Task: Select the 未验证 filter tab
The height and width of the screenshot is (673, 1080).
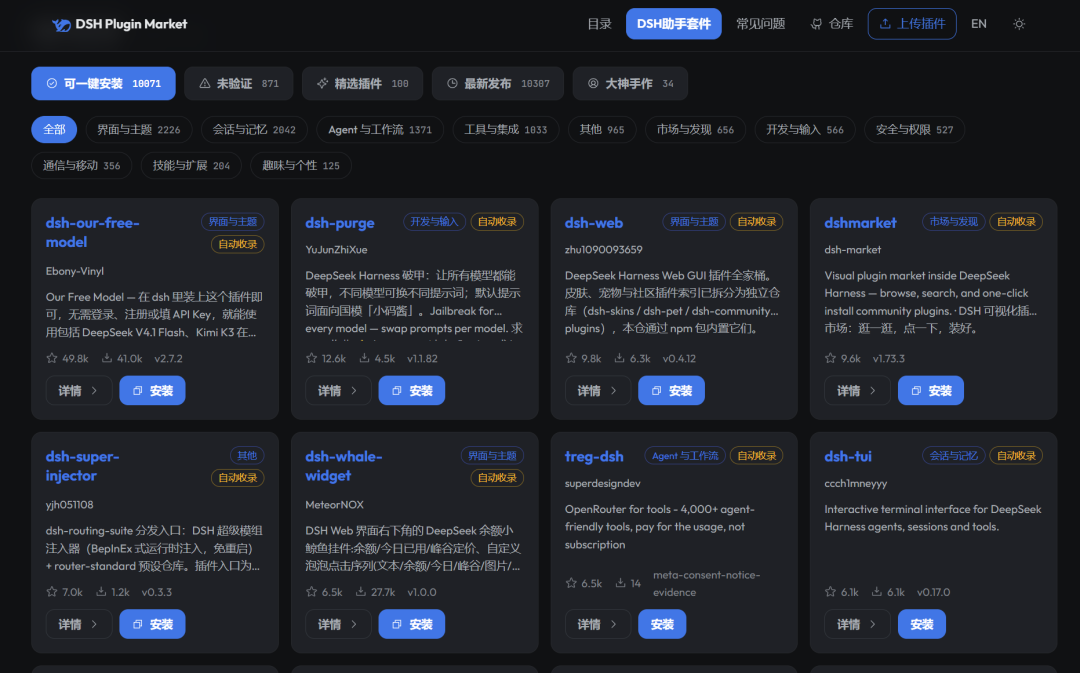Action: click(x=238, y=83)
